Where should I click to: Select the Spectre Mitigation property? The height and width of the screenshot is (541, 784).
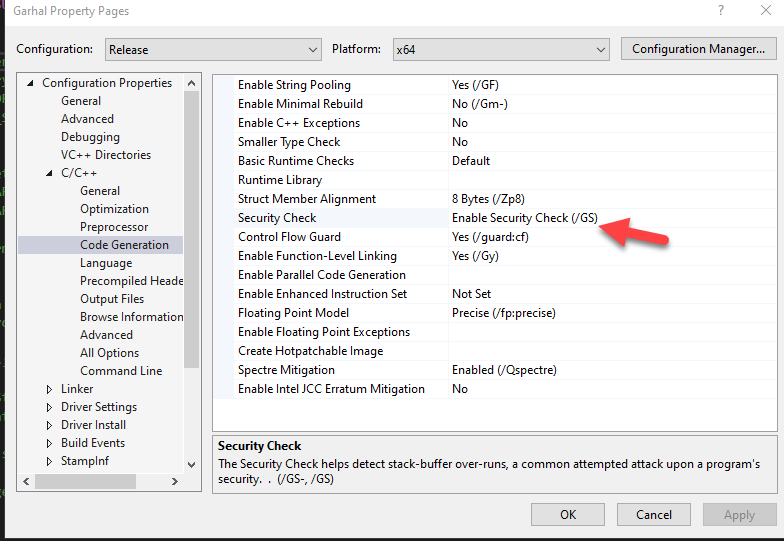pos(286,370)
